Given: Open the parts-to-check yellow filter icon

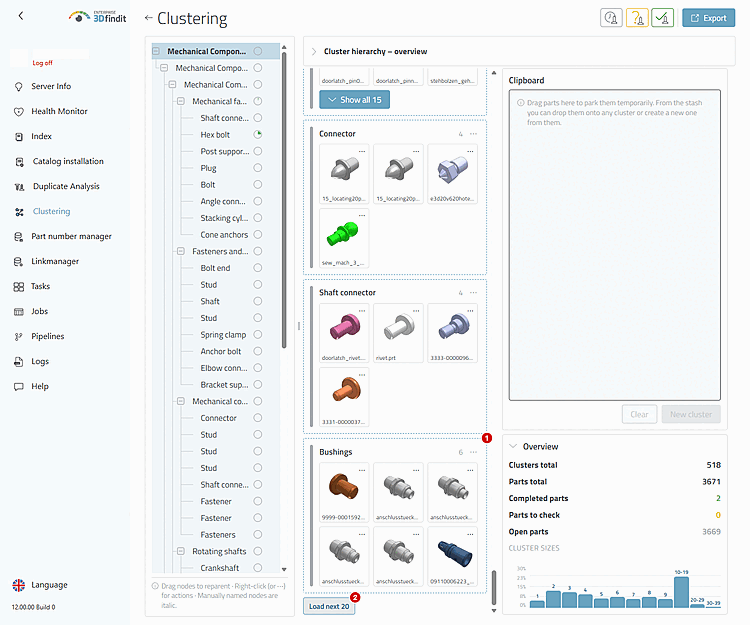Looking at the screenshot, I should coord(637,18).
